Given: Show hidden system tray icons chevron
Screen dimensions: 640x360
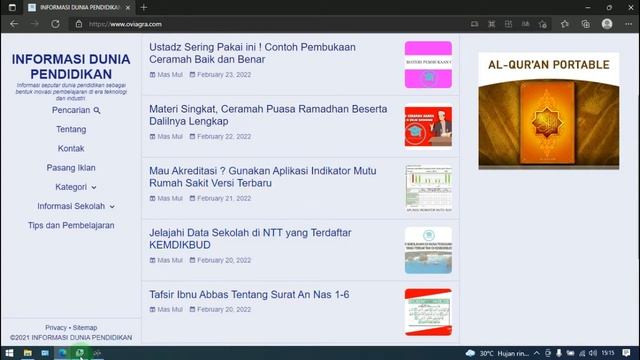Looking at the screenshot, I should (537, 353).
